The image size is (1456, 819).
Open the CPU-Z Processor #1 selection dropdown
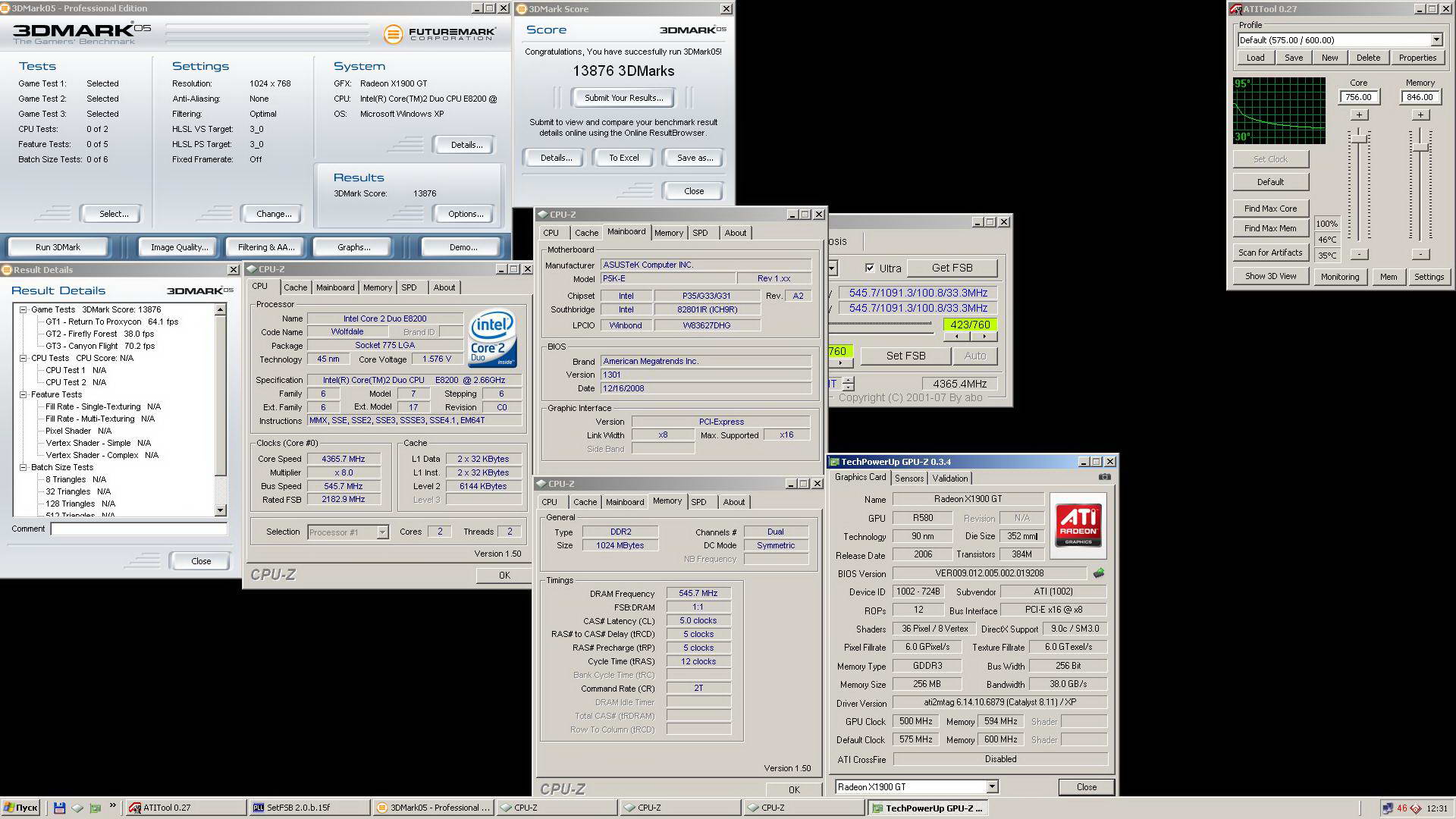click(x=382, y=532)
